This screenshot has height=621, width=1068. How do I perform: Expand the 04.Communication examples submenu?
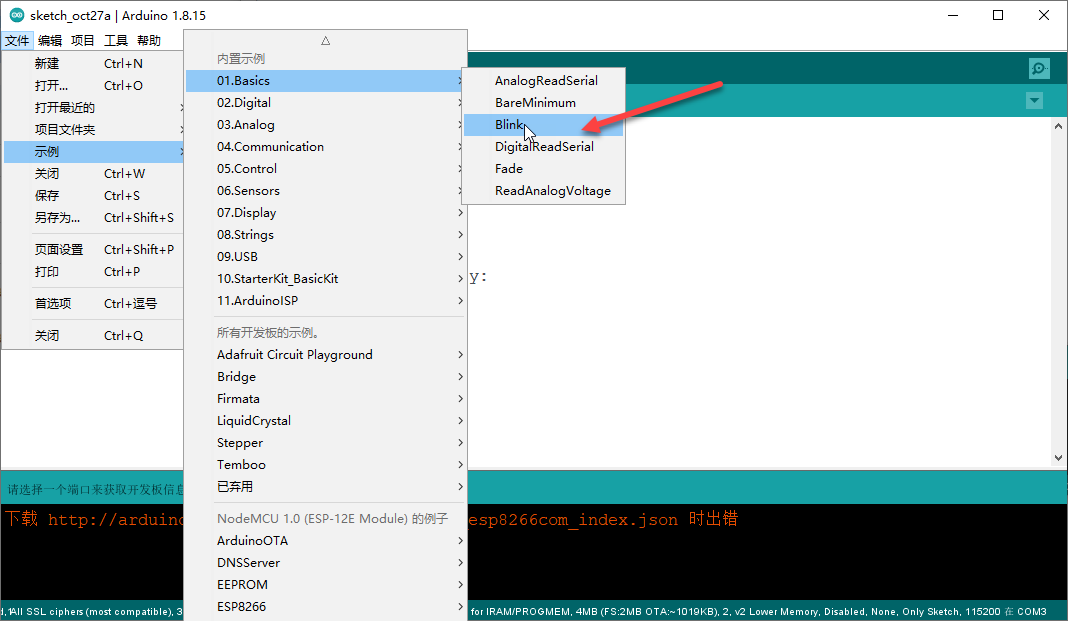(326, 146)
